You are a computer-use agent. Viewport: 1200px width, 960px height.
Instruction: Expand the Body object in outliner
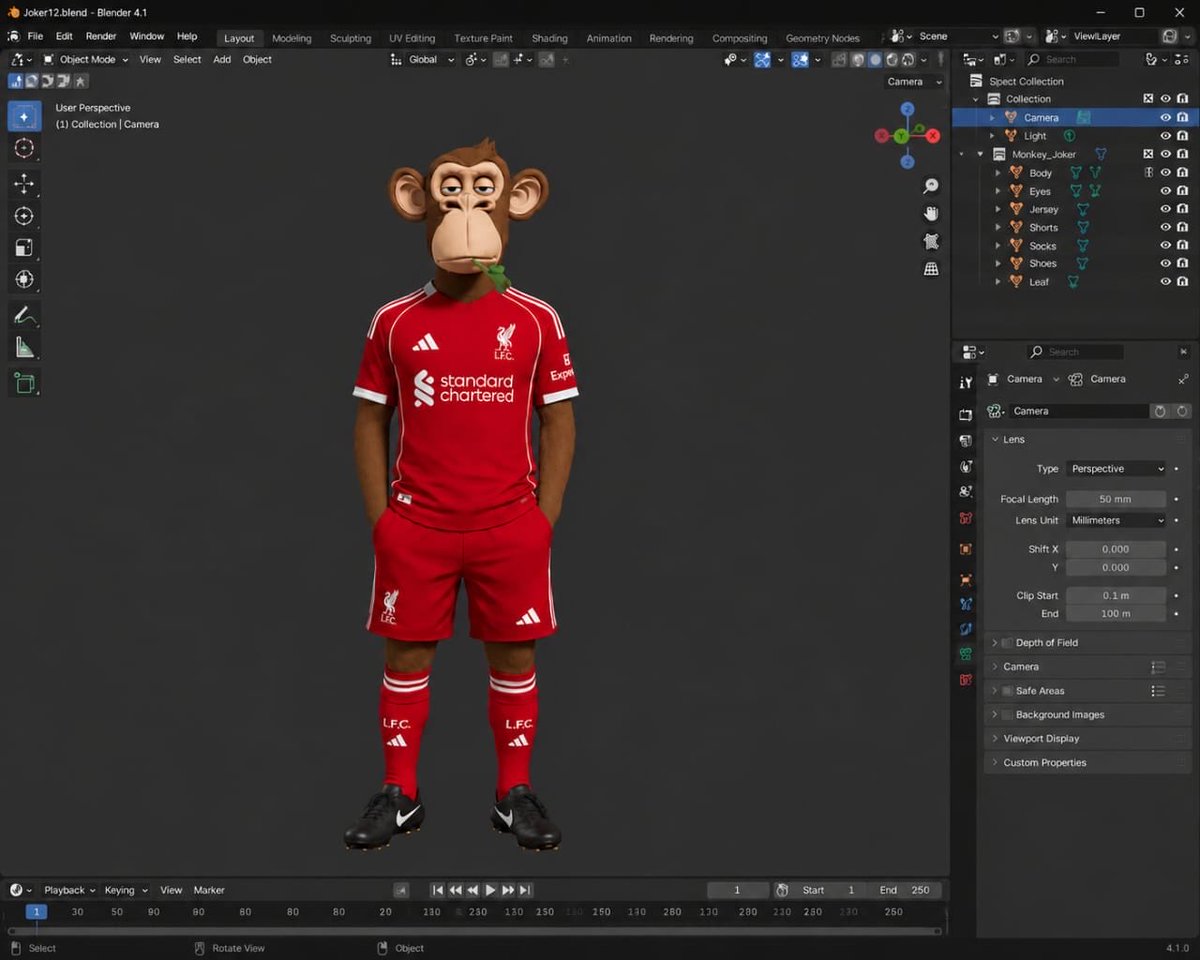point(998,173)
